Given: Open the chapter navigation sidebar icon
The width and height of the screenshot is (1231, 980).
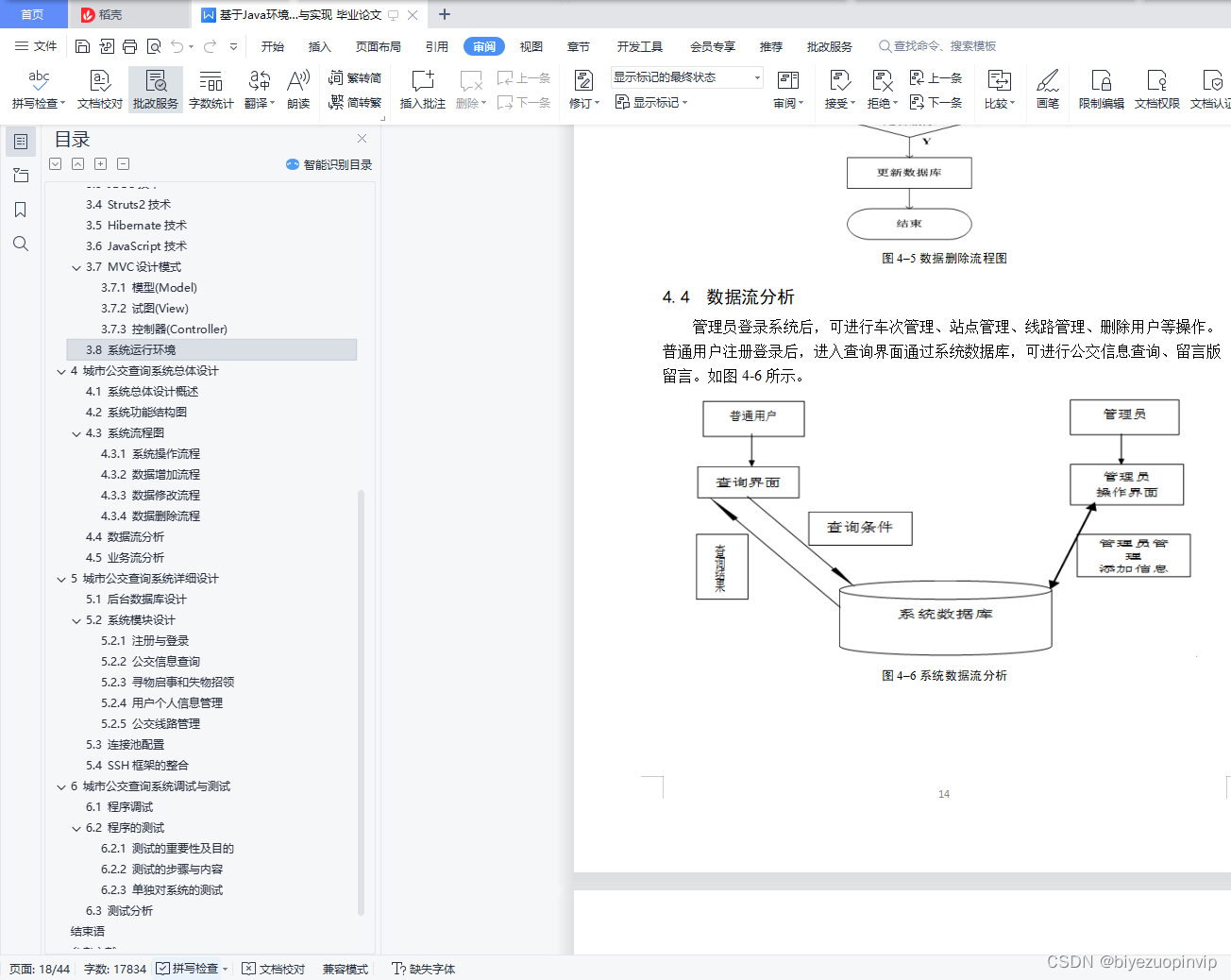Looking at the screenshot, I should (x=21, y=176).
